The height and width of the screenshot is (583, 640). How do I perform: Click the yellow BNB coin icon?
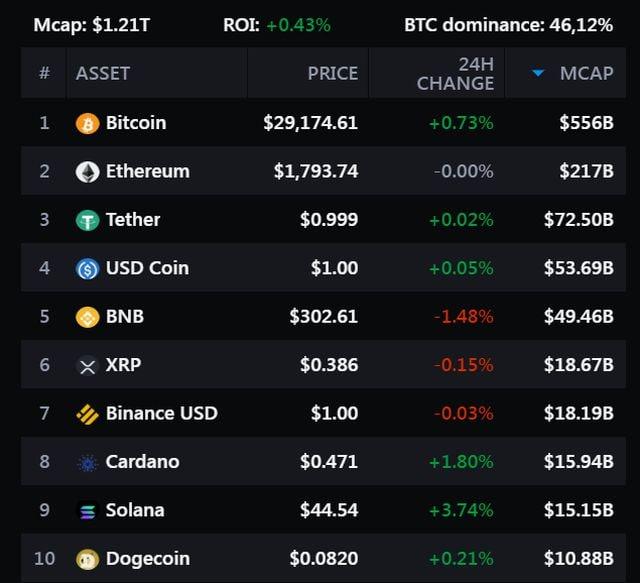tap(87, 317)
